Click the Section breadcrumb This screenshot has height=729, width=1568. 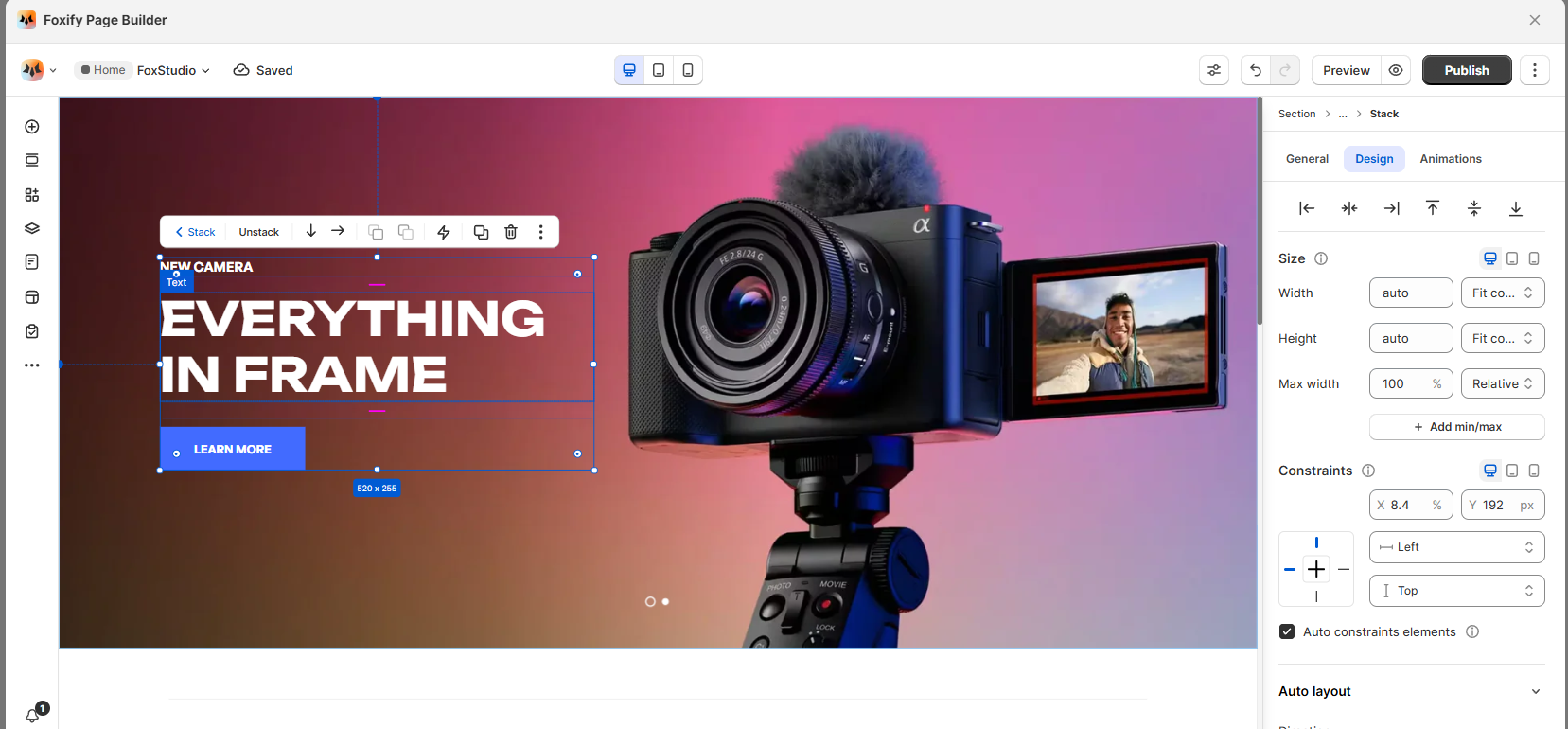(1296, 114)
